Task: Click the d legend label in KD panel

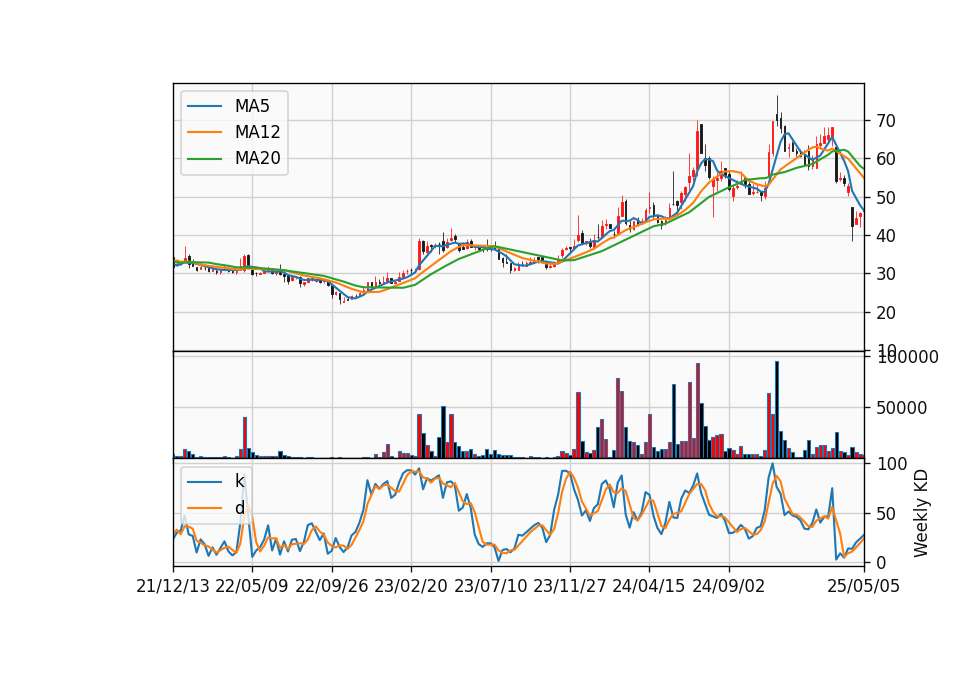Action: [x=239, y=508]
